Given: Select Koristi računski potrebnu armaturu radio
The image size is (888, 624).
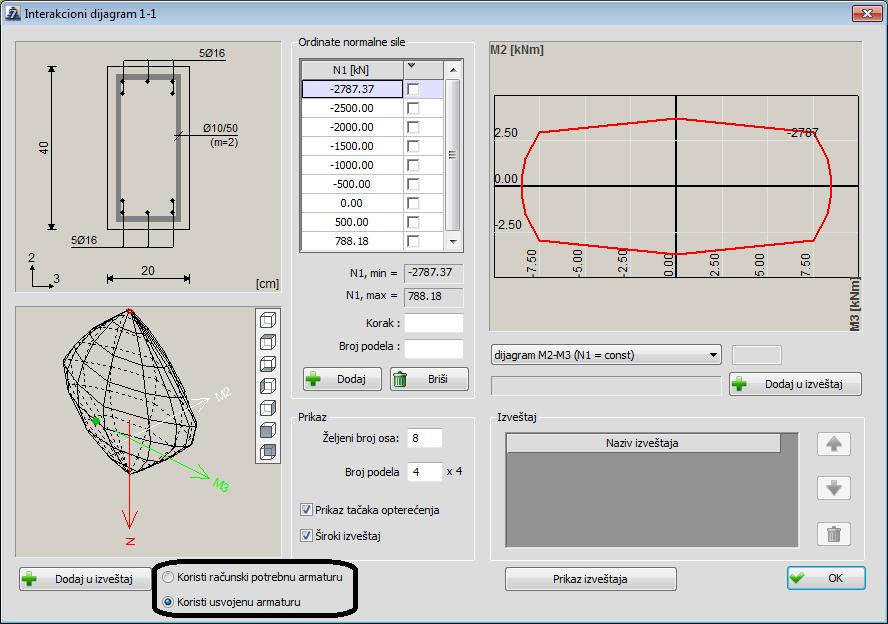Looking at the screenshot, I should click(168, 577).
